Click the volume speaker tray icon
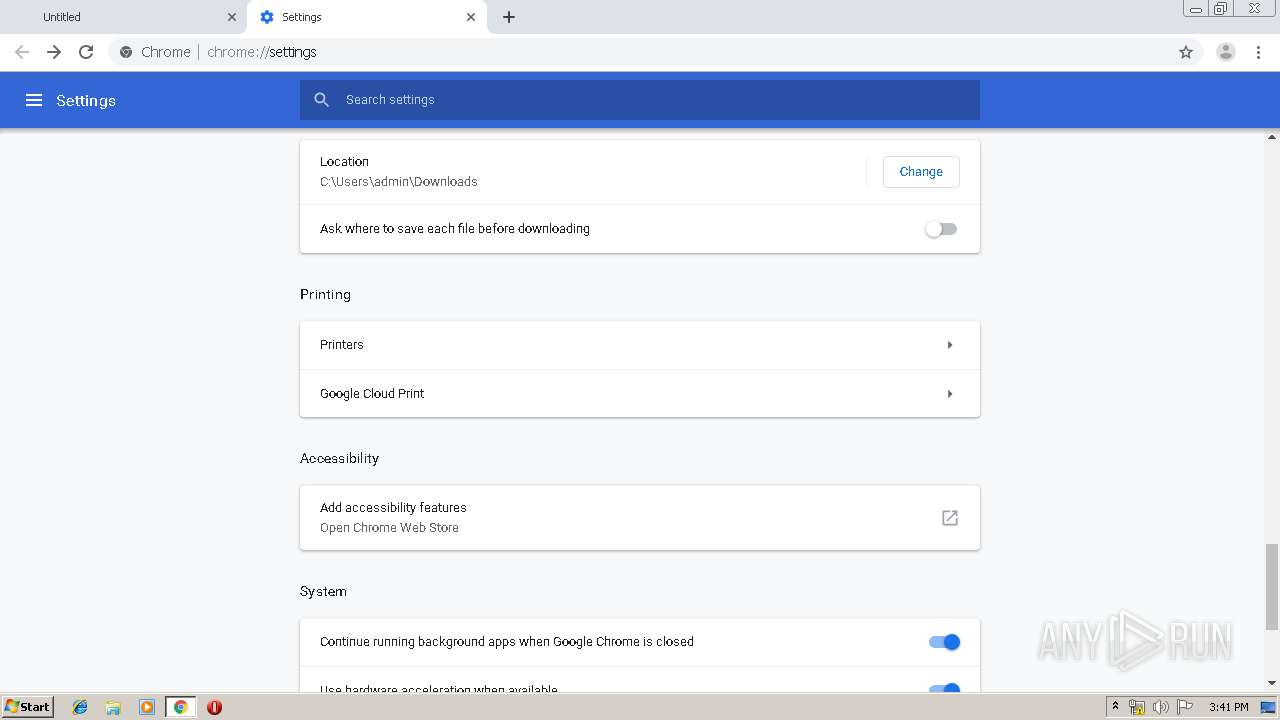The width and height of the screenshot is (1280, 720). [1161, 707]
